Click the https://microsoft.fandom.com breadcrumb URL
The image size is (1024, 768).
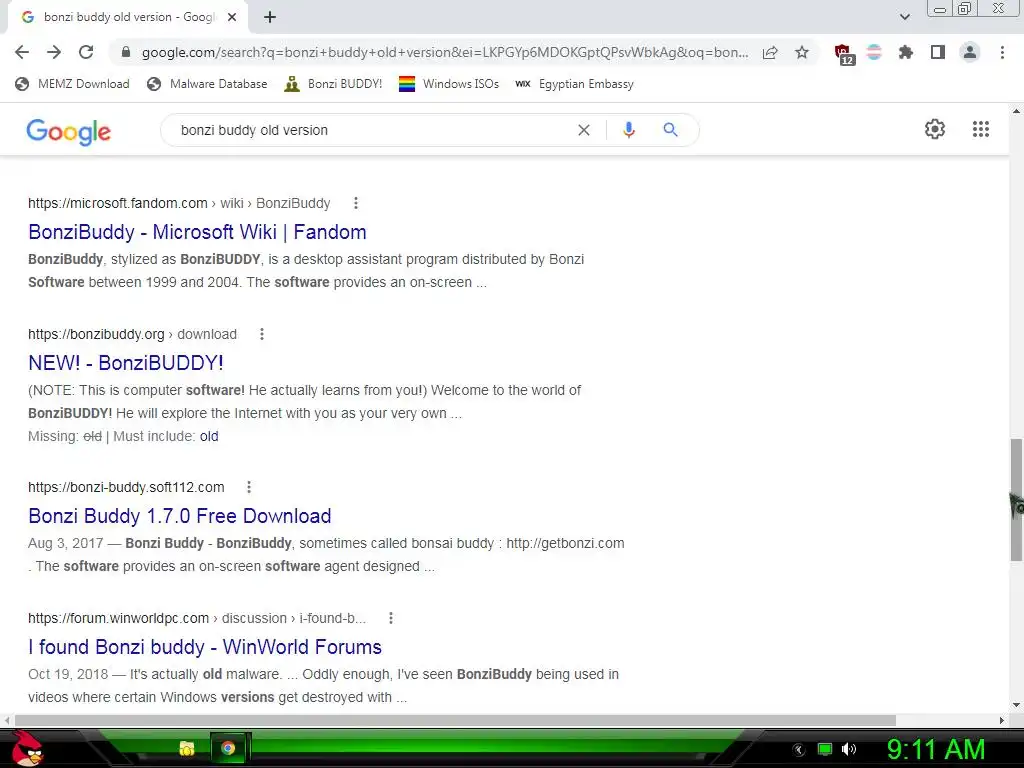point(118,203)
